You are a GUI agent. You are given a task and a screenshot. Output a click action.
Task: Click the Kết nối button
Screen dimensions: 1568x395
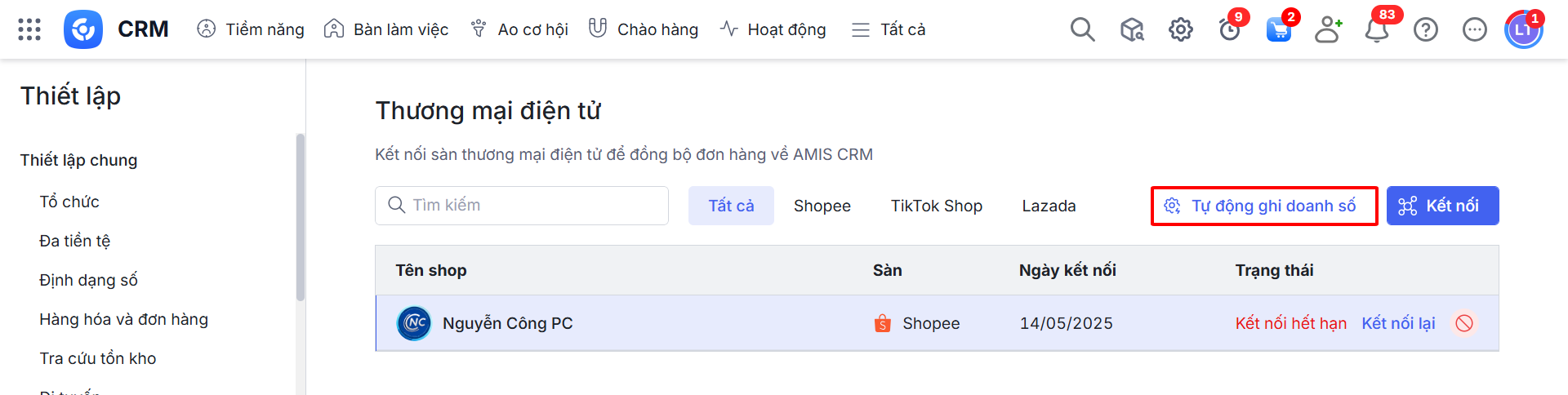(x=1442, y=206)
